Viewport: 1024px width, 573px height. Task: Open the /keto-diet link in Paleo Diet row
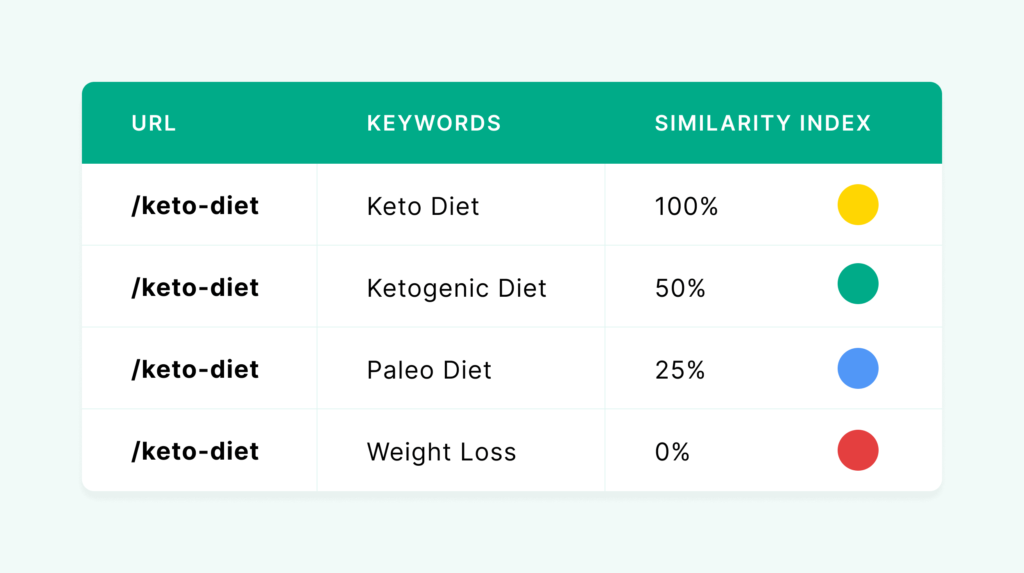195,370
